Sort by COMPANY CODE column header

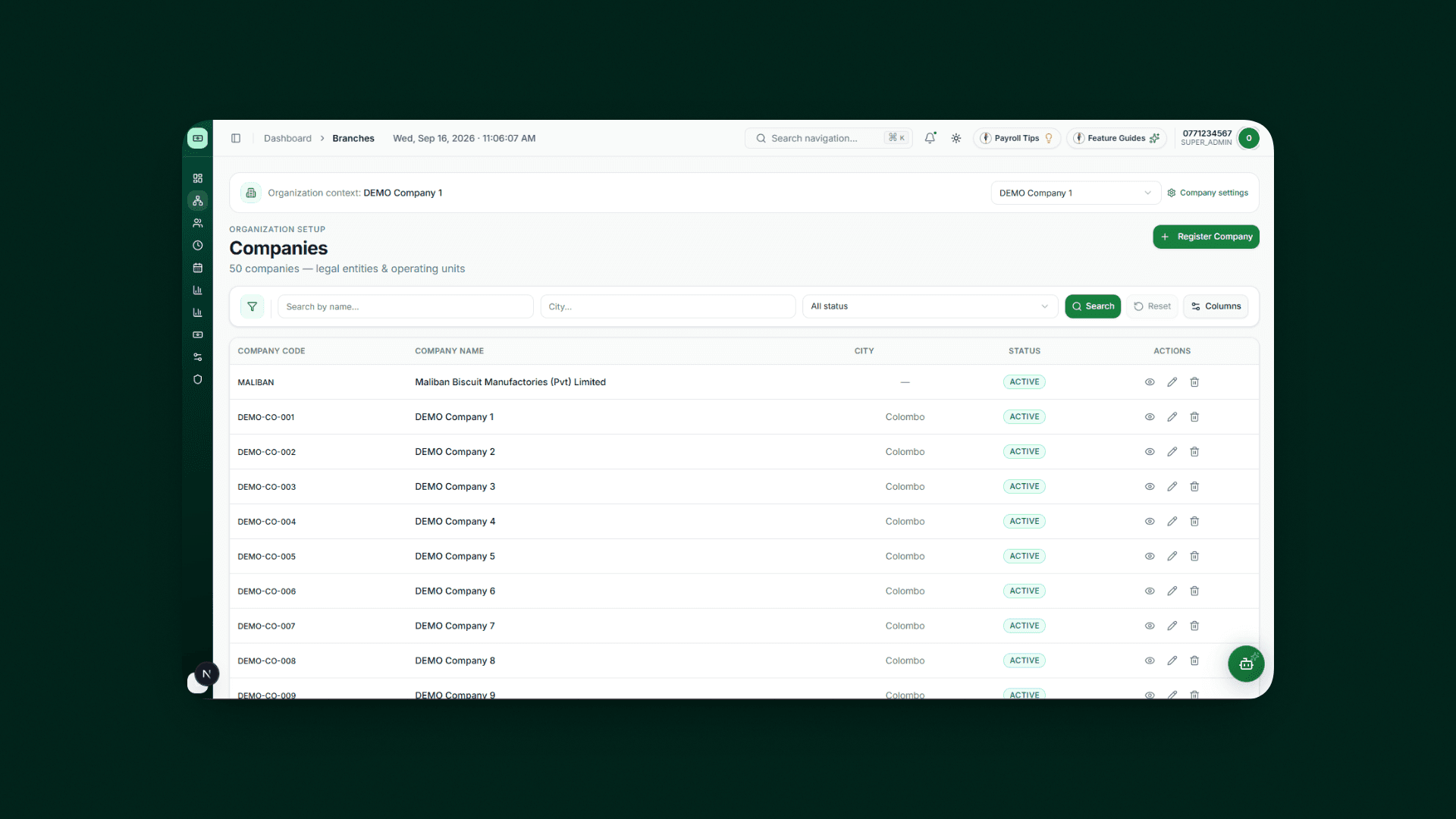pyautogui.click(x=271, y=351)
